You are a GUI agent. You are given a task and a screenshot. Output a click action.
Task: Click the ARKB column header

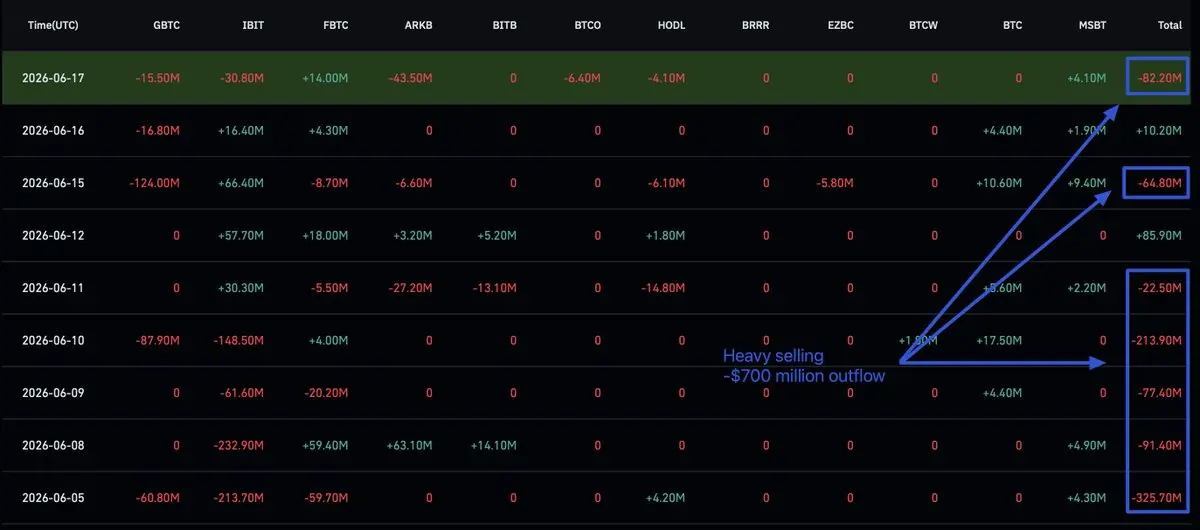[418, 24]
